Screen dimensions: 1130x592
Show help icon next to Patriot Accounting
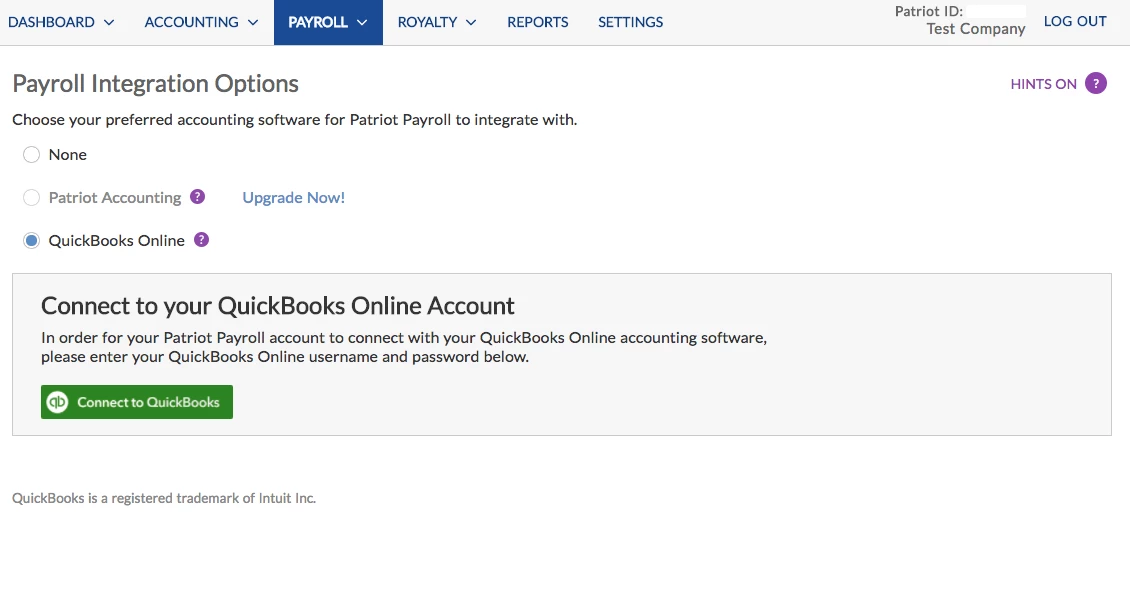[197, 197]
